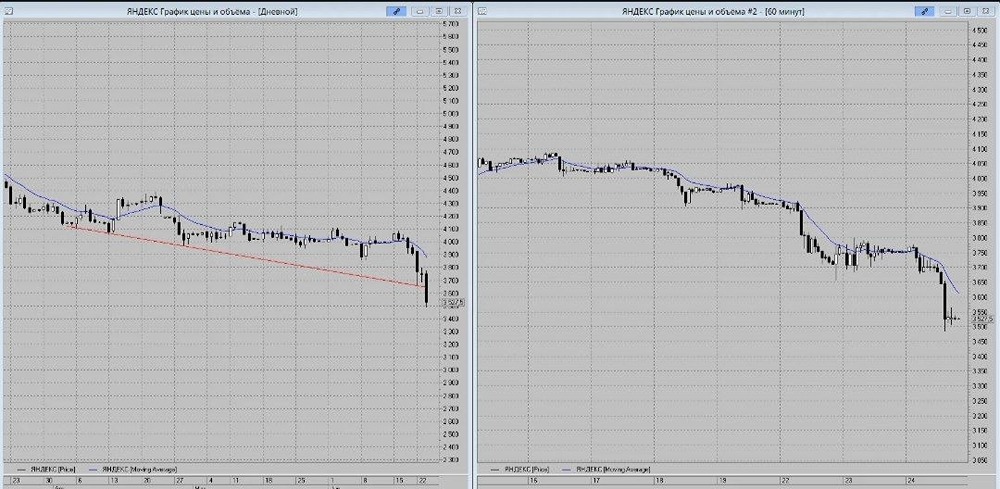Minimize the 60 минут chart window

click(x=949, y=11)
